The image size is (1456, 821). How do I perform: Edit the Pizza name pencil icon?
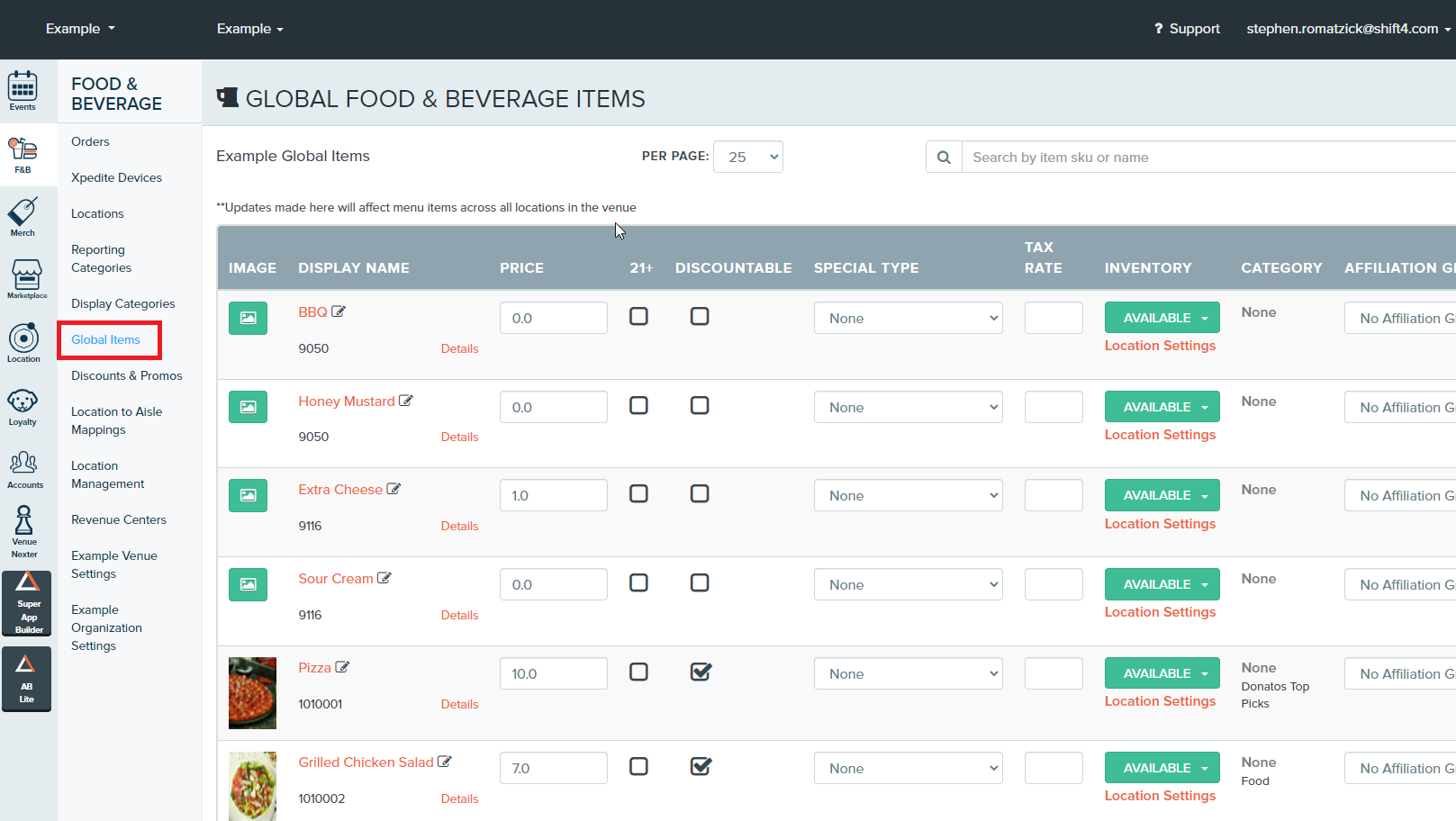pos(342,667)
